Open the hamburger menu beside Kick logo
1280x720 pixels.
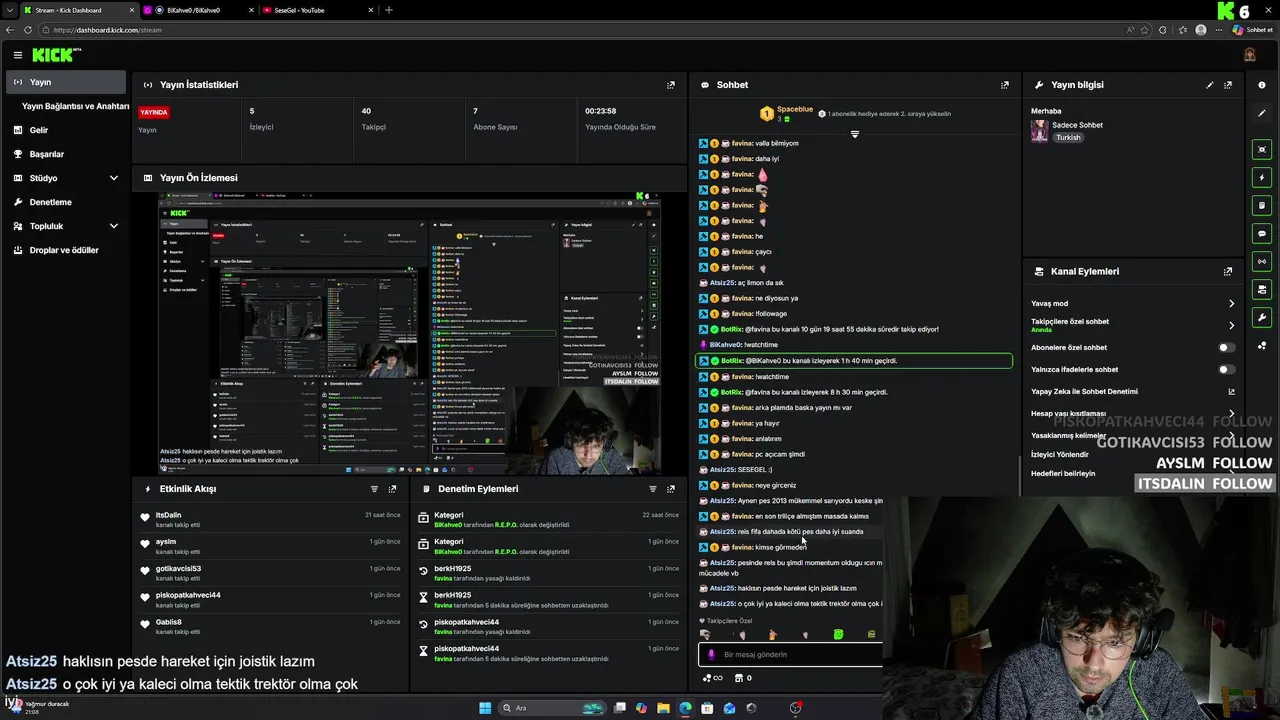[x=17, y=55]
